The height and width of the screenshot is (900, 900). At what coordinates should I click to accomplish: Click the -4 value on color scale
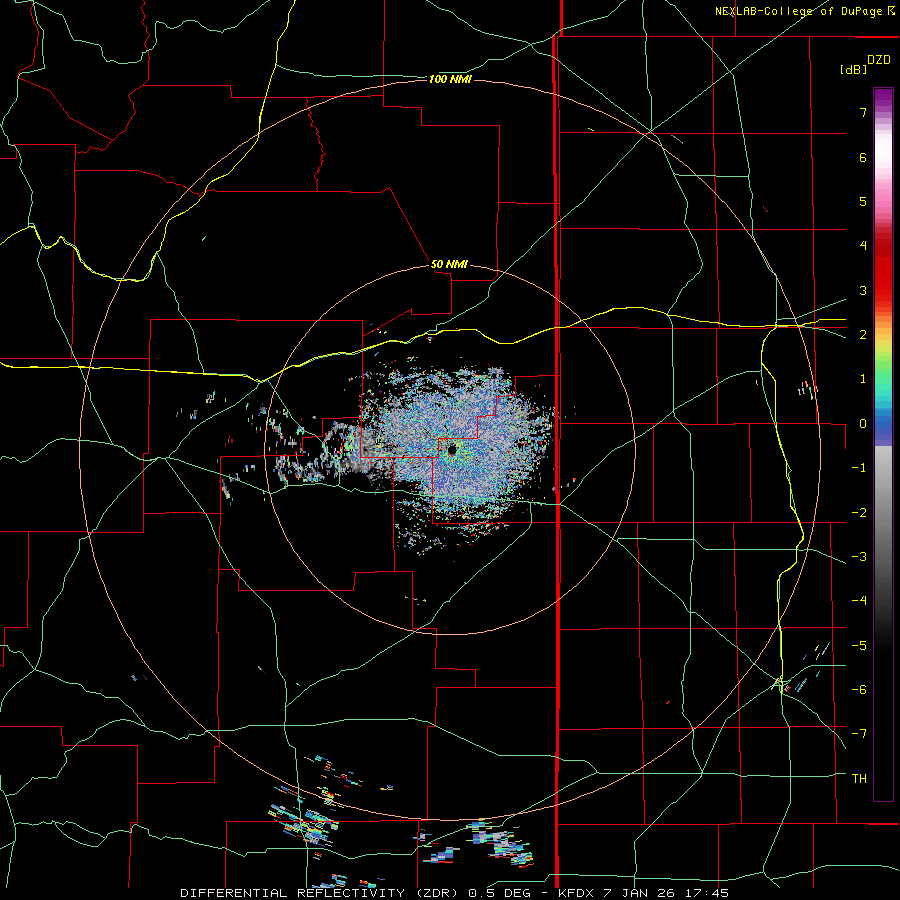859,601
